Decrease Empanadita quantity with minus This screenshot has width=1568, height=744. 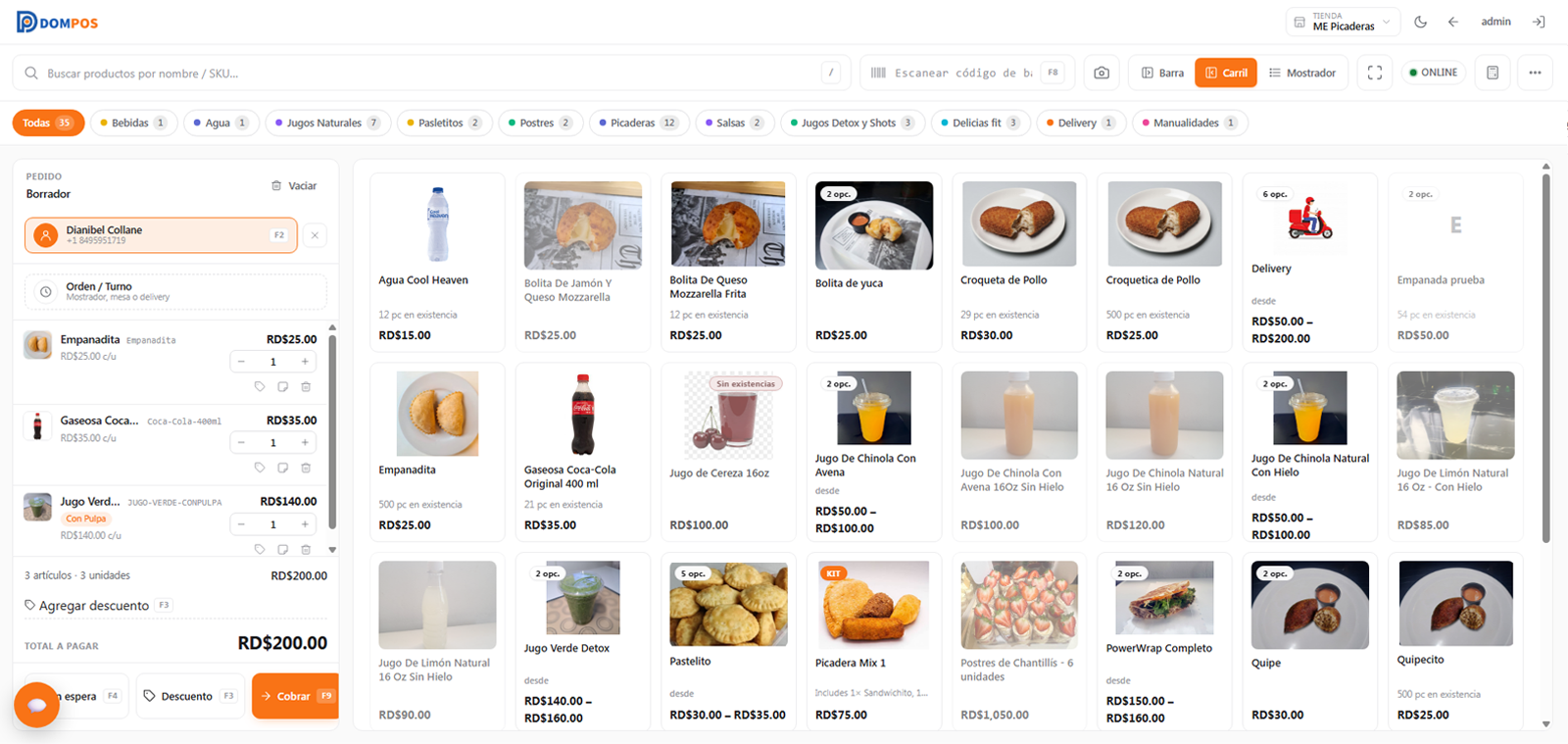point(241,362)
